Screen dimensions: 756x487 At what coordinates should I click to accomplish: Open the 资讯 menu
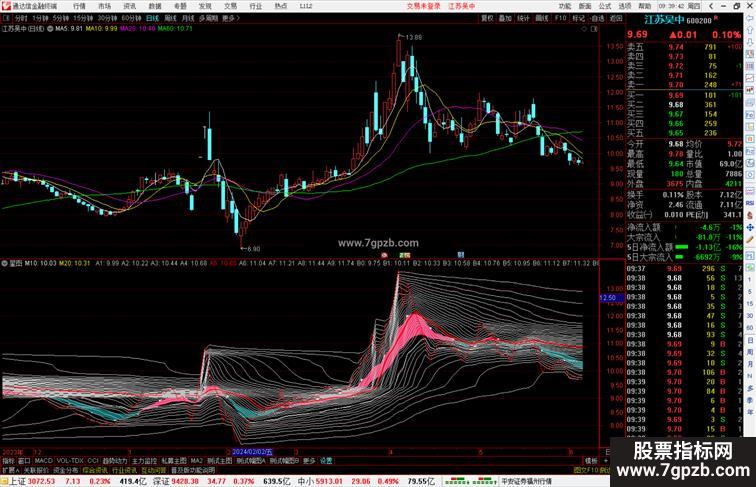tap(130, 6)
